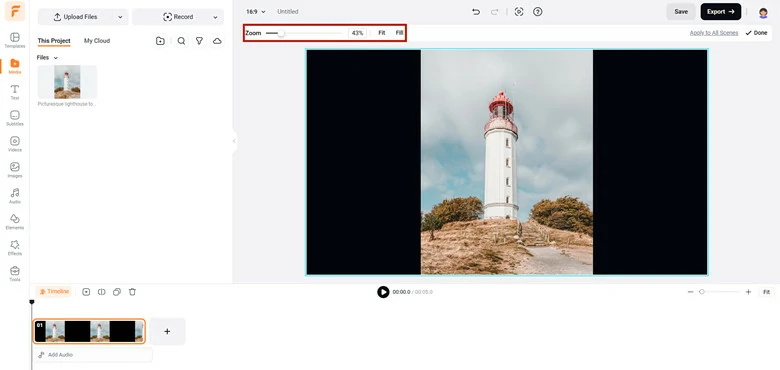Split the scene in timeline toolbar

click(101, 292)
